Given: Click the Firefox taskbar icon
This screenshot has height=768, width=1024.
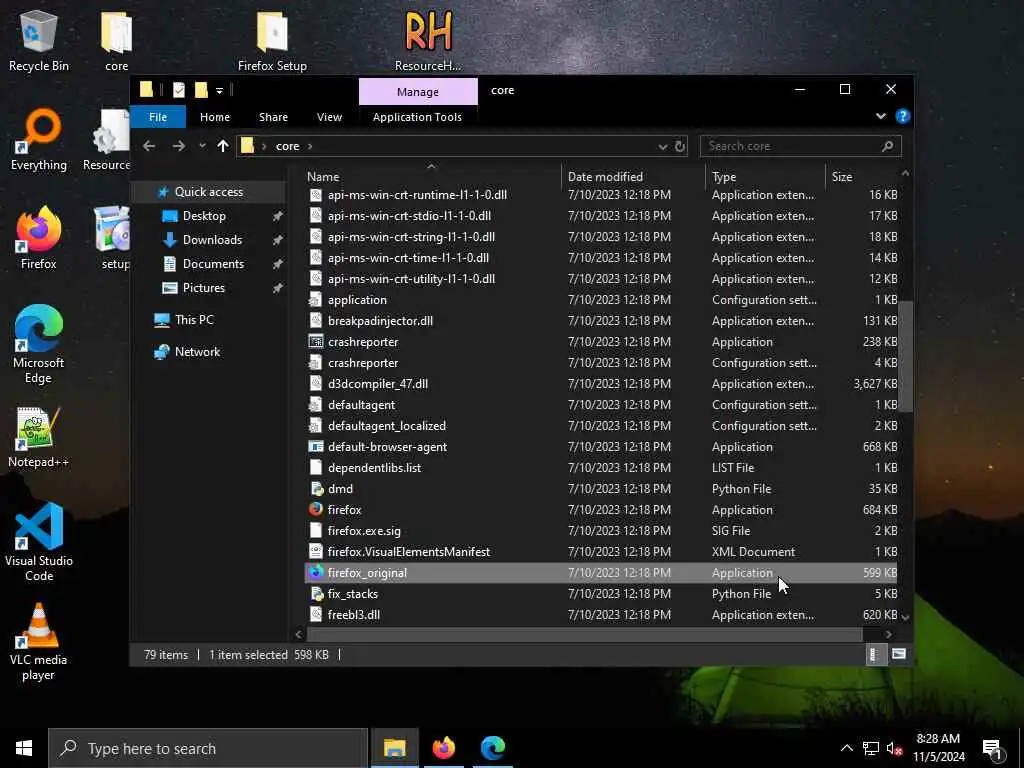Looking at the screenshot, I should pyautogui.click(x=443, y=748).
